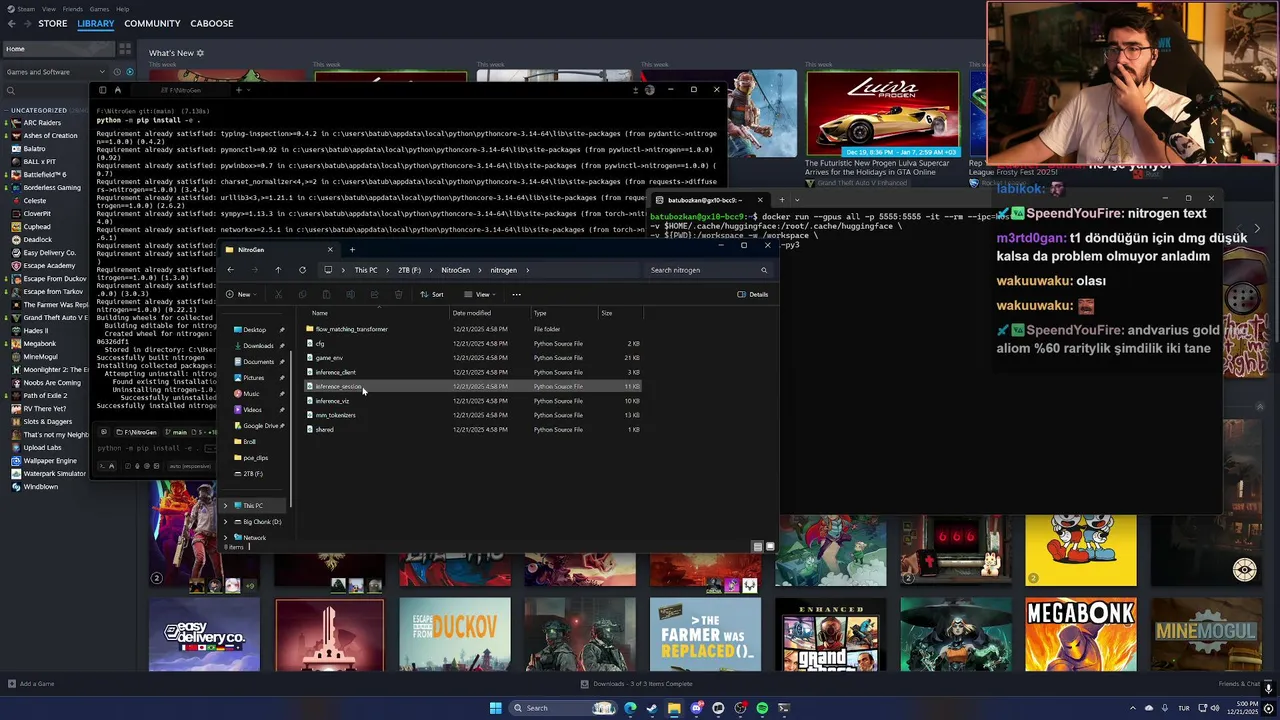1280x720 pixels.
Task: Open the Friends menu in Steam
Action: click(x=73, y=9)
